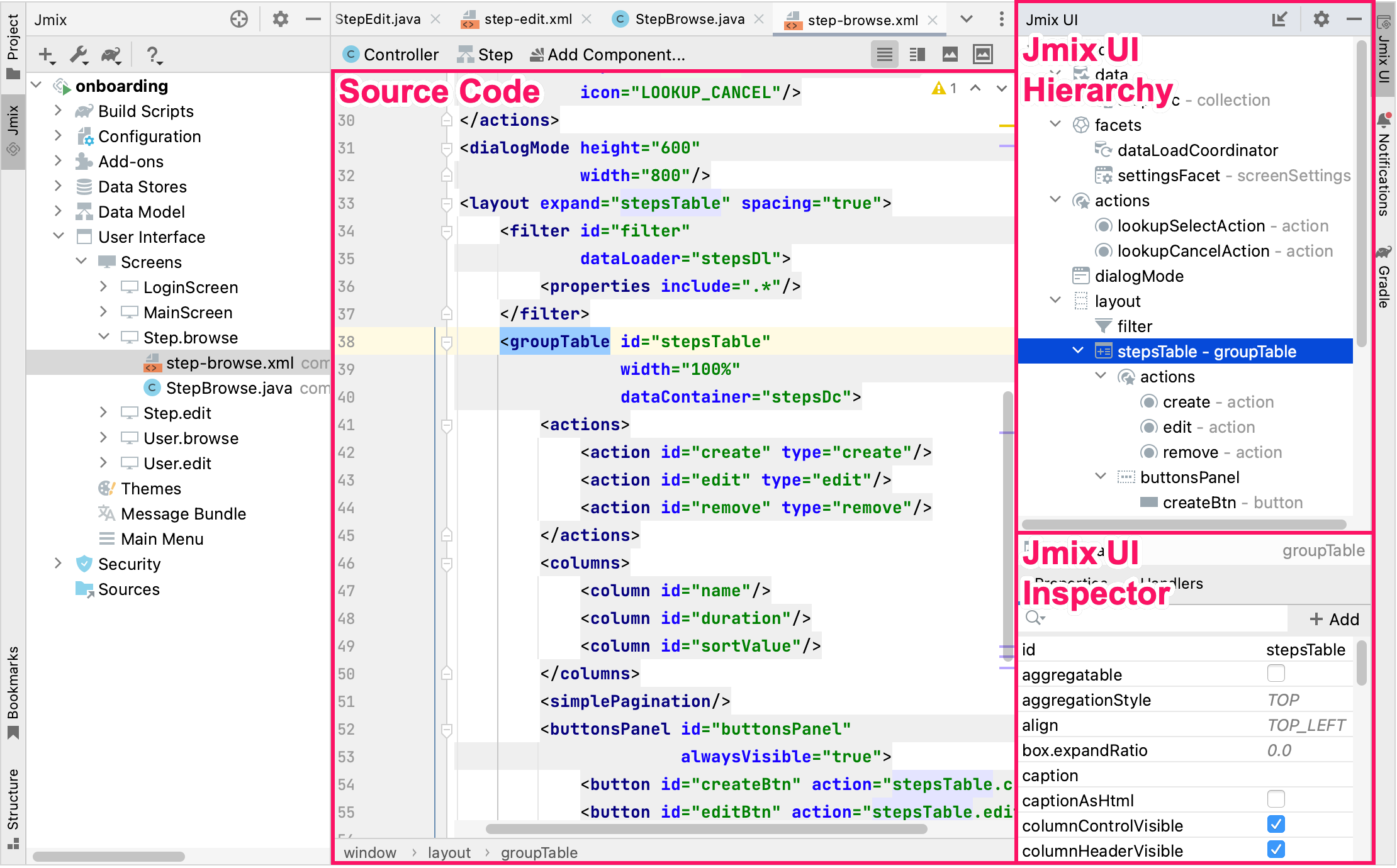Click the window breadcrumb

click(x=370, y=853)
